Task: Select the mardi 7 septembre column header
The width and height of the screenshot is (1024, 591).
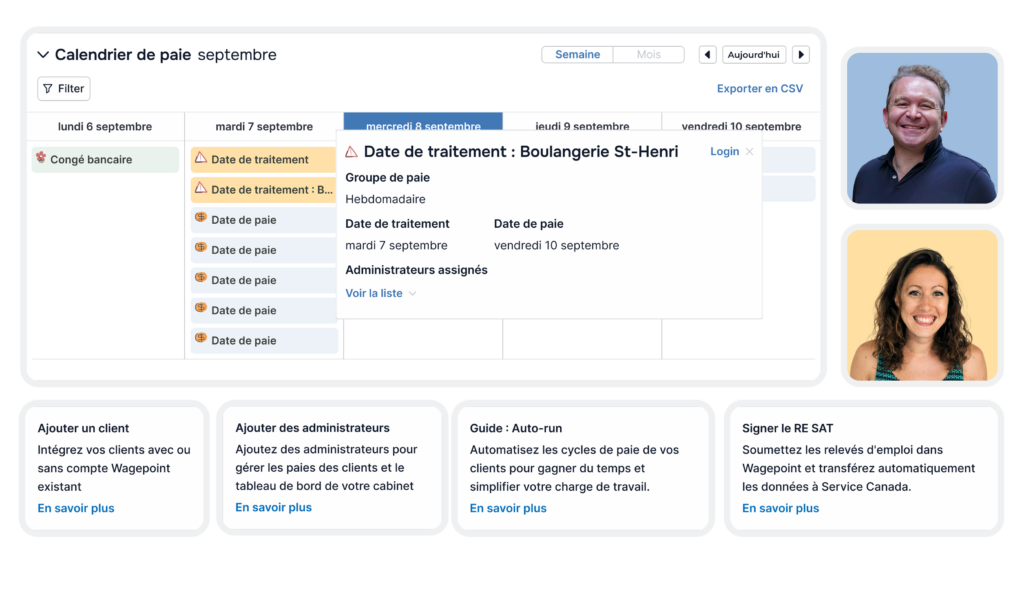Action: point(264,126)
